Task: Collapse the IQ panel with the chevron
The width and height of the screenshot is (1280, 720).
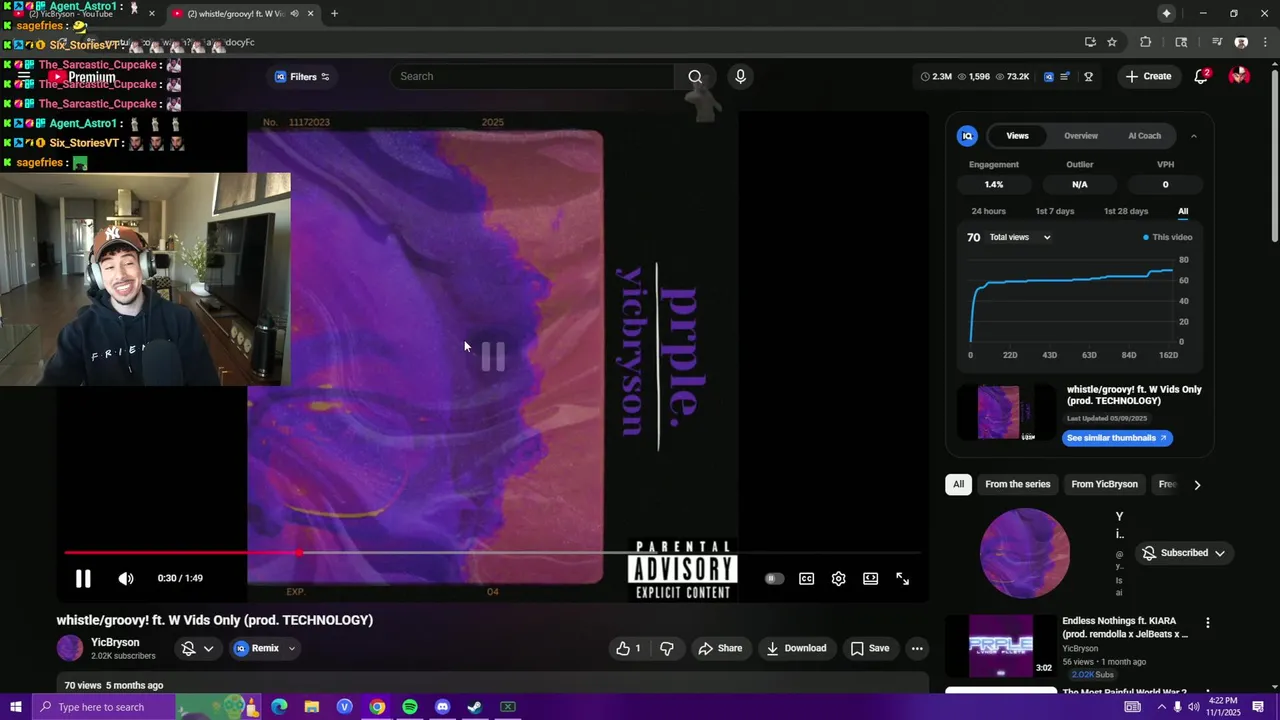Action: (1193, 136)
